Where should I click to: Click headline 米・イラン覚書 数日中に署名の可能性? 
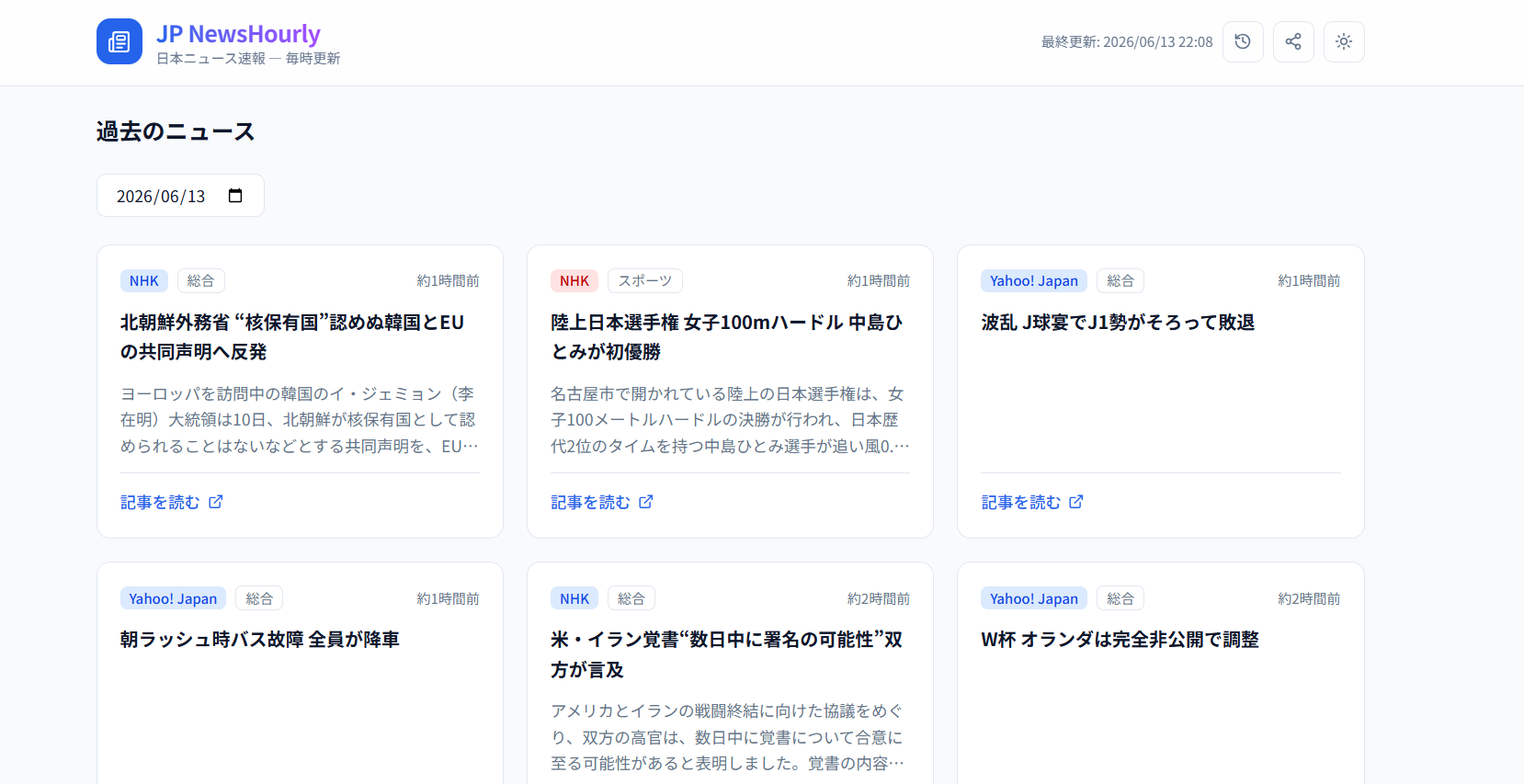(x=727, y=654)
